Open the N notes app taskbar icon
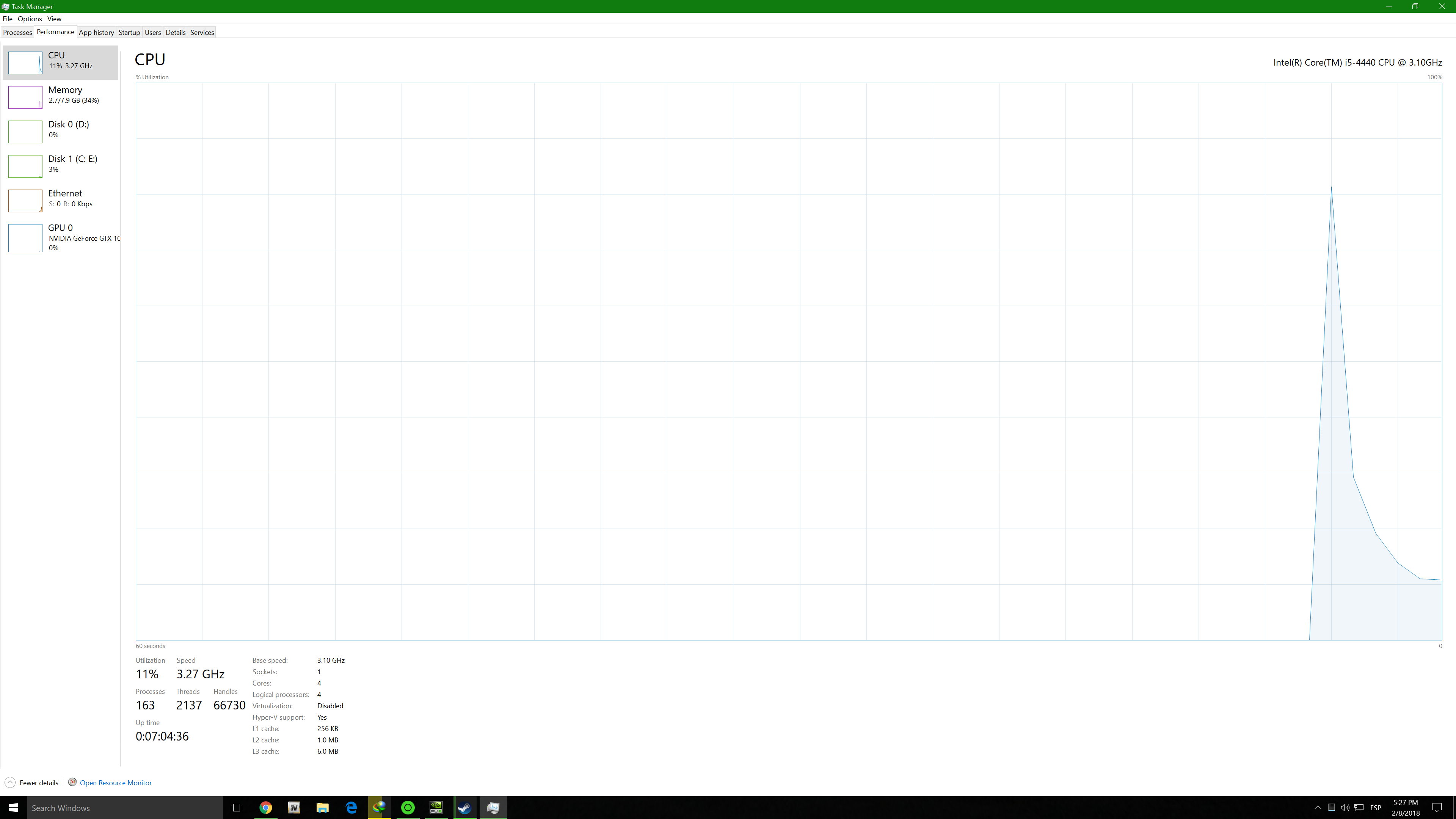Viewport: 1456px width, 819px height. [x=294, y=808]
